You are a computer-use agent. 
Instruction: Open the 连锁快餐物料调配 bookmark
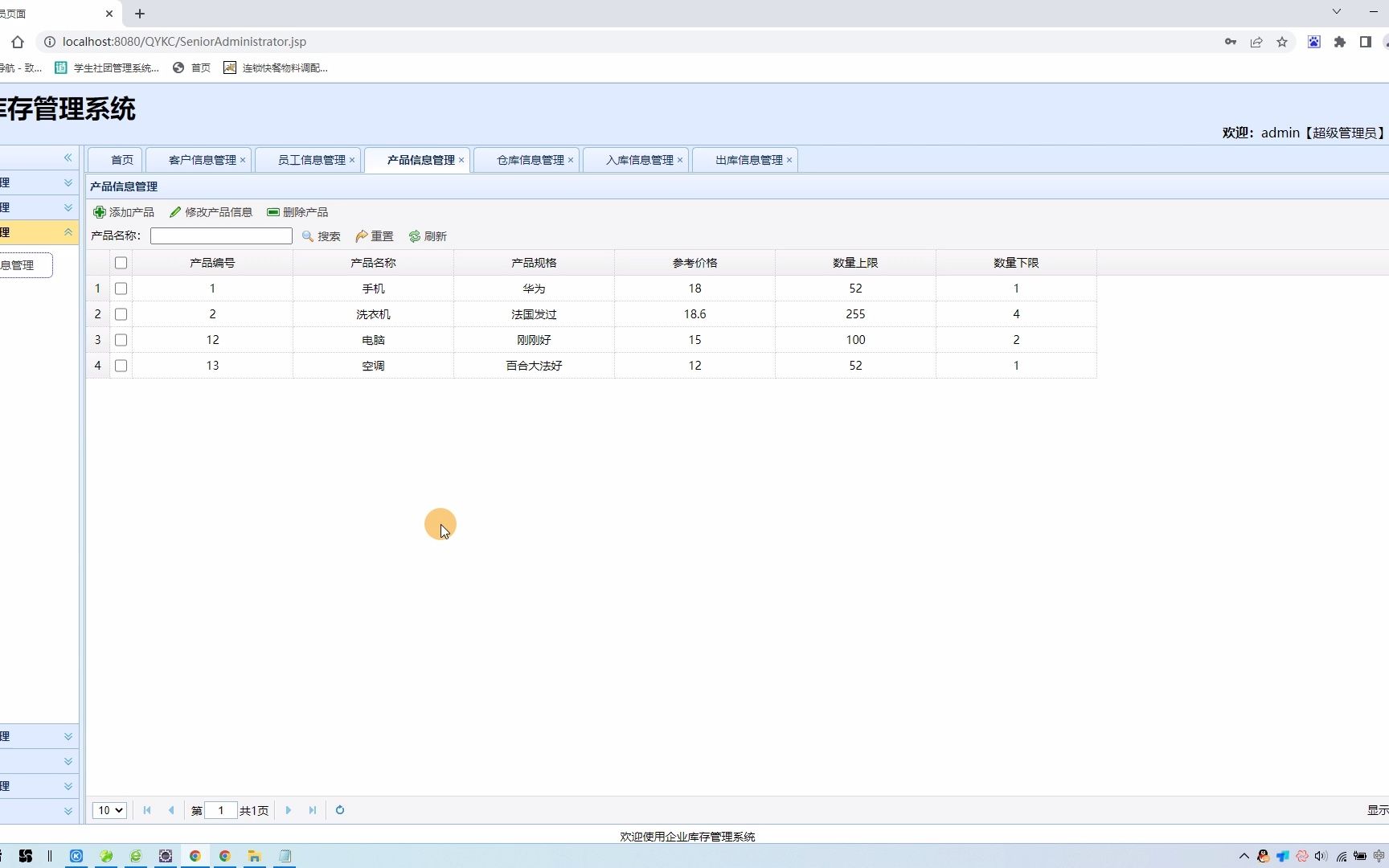[x=276, y=68]
